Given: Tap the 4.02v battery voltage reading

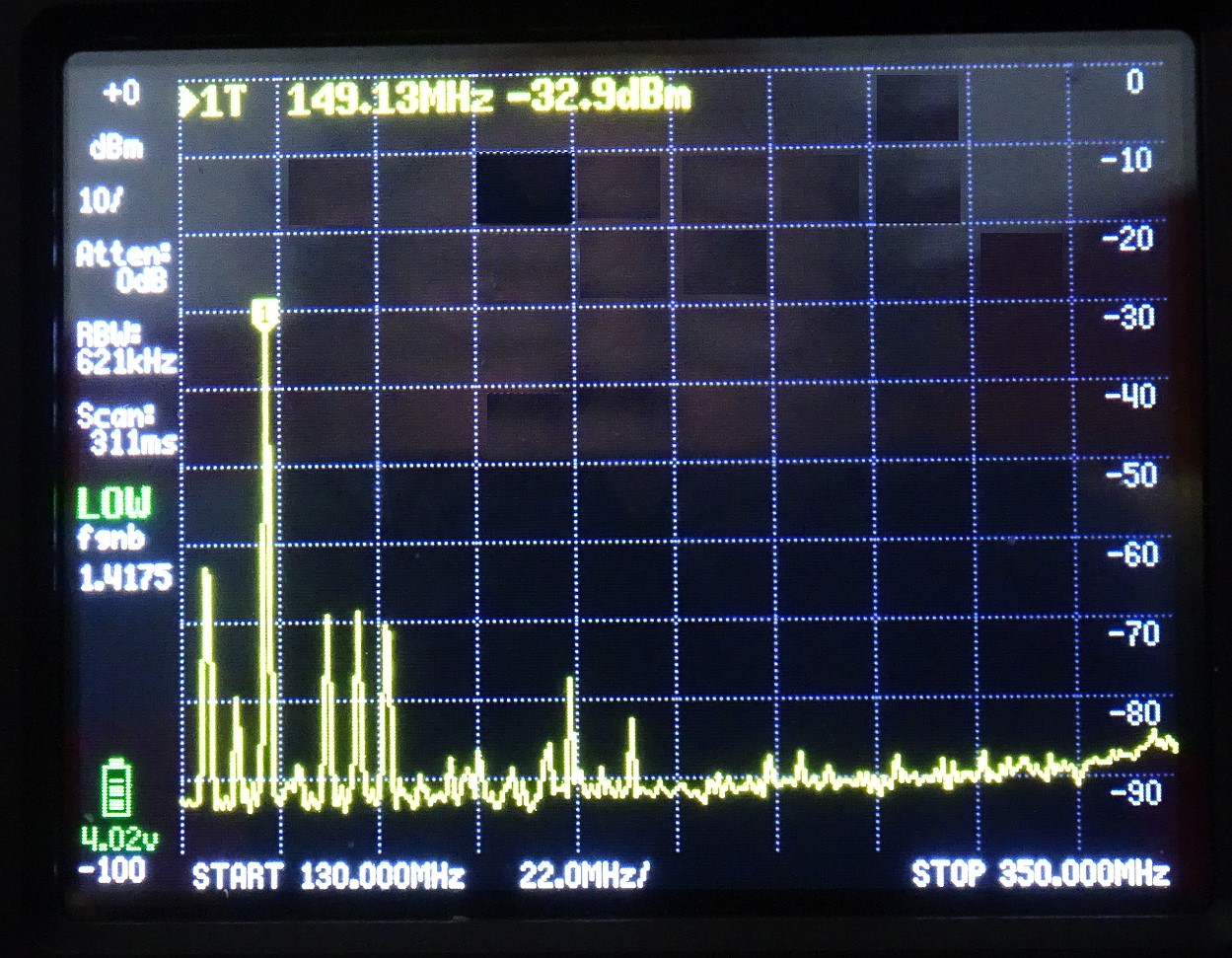Looking at the screenshot, I should [118, 839].
